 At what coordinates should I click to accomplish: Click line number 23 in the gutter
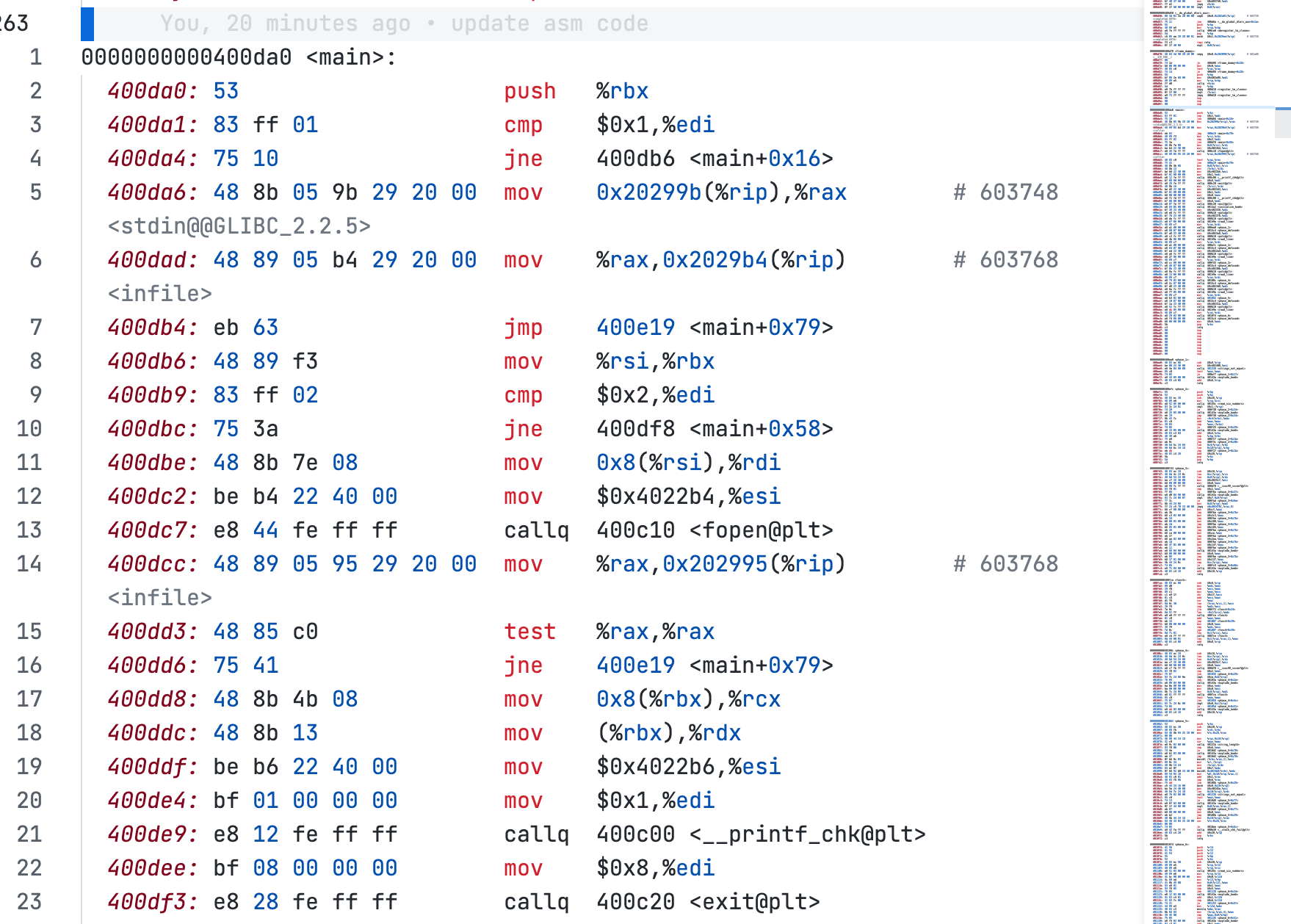[29, 902]
